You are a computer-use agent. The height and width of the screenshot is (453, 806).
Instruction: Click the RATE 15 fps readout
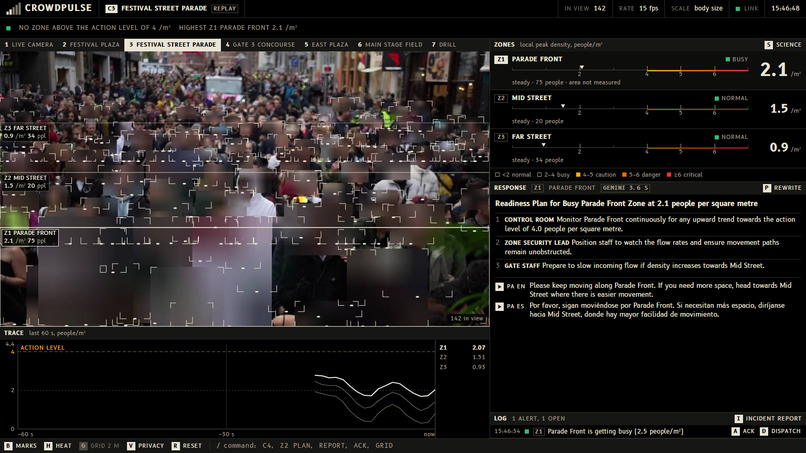pyautogui.click(x=638, y=9)
